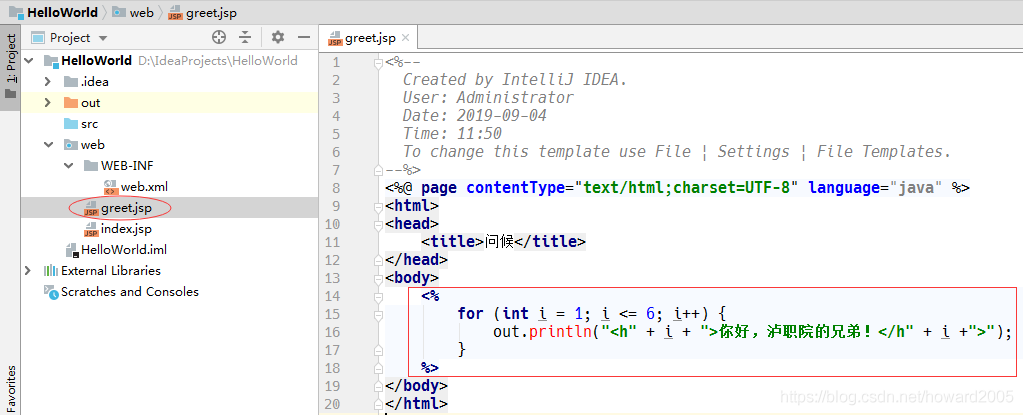The height and width of the screenshot is (415, 1023).
Task: Click the HelloWorld breadcrumb in navigation bar
Action: pos(53,12)
